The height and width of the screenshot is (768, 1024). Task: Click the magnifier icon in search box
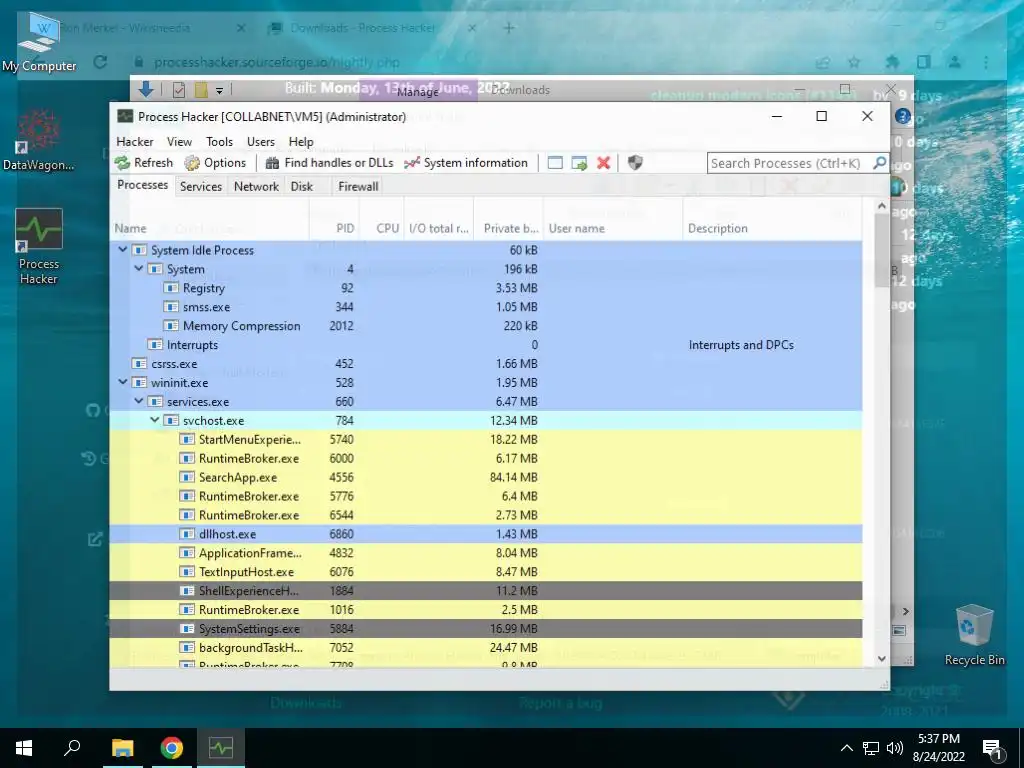click(879, 163)
